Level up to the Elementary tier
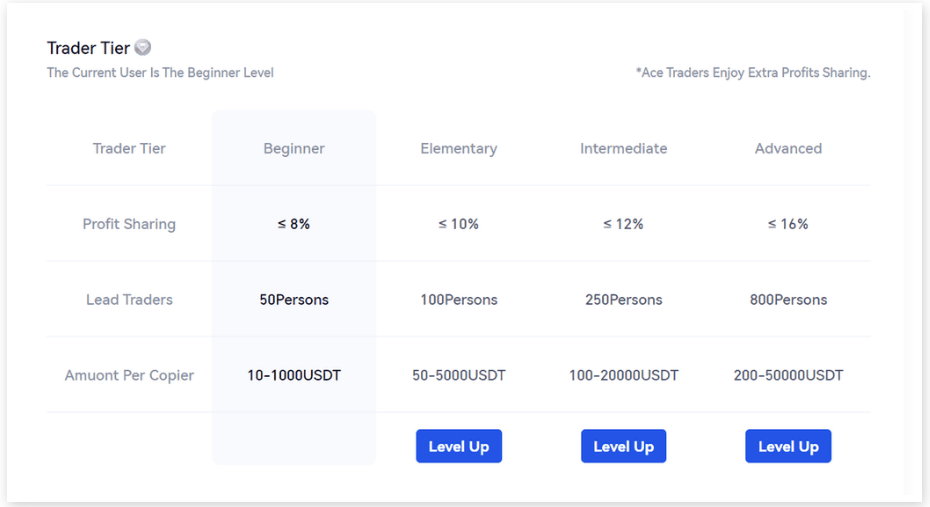 click(459, 446)
